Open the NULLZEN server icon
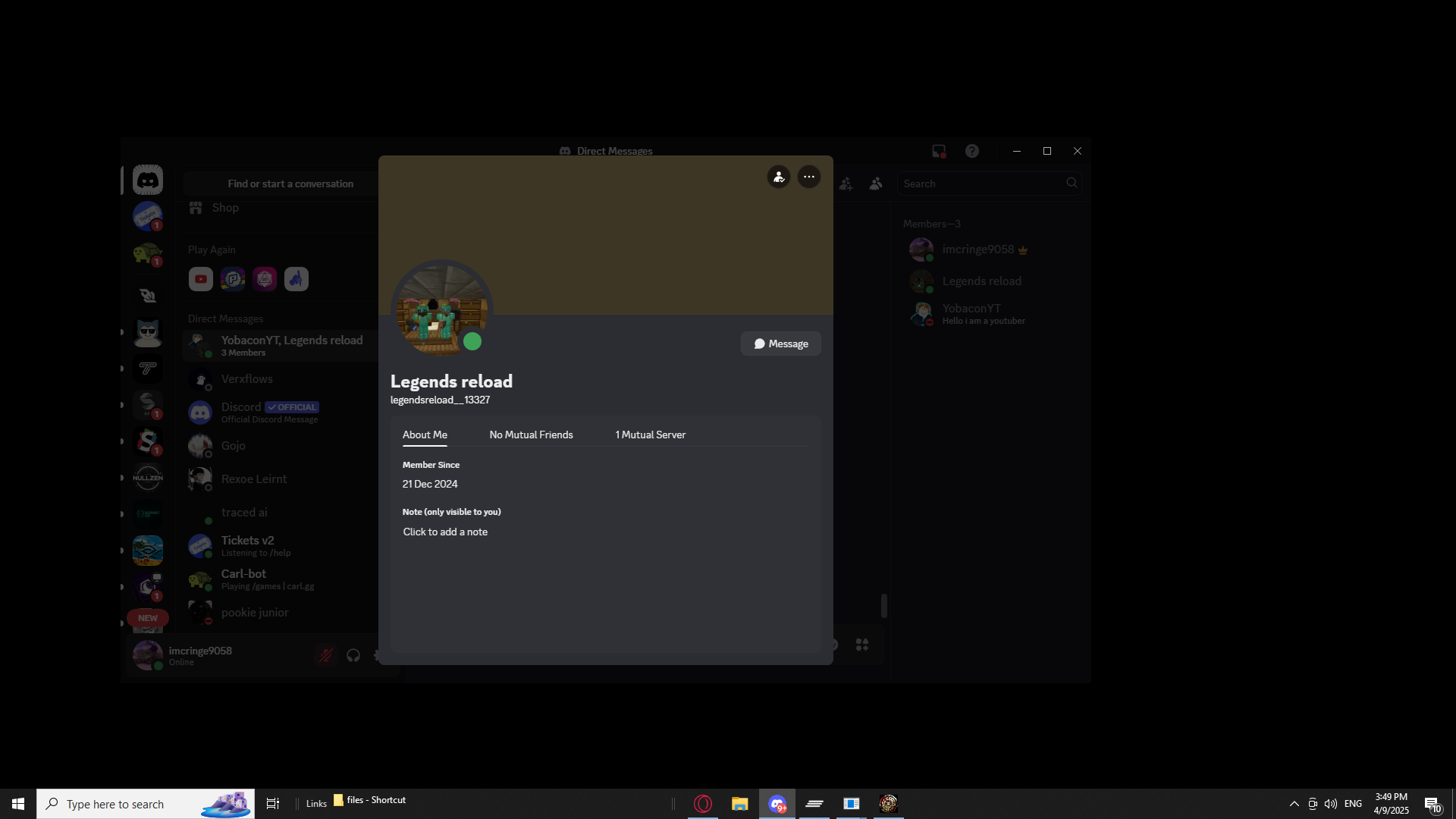The width and height of the screenshot is (1456, 819). [148, 478]
